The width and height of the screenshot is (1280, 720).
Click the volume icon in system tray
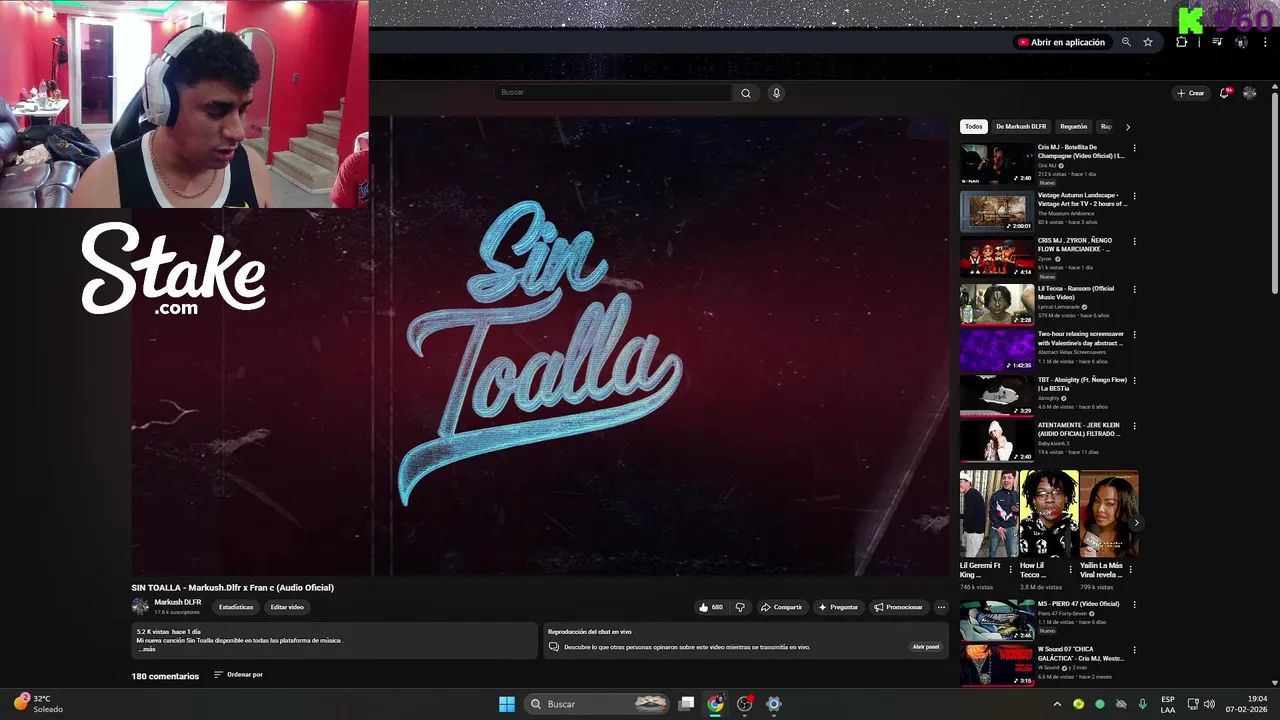click(1209, 704)
